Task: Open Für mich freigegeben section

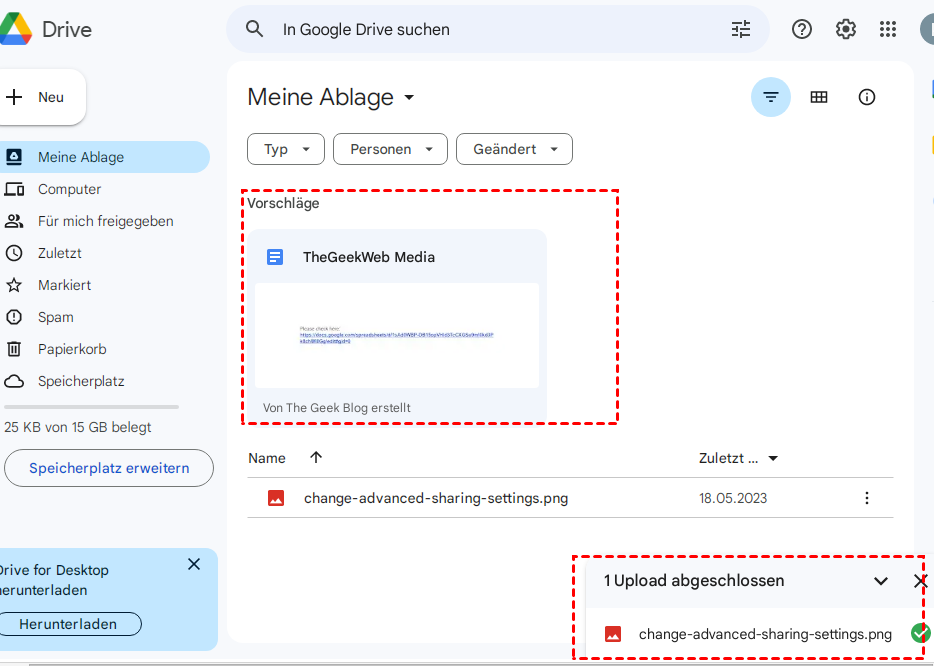Action: click(105, 221)
